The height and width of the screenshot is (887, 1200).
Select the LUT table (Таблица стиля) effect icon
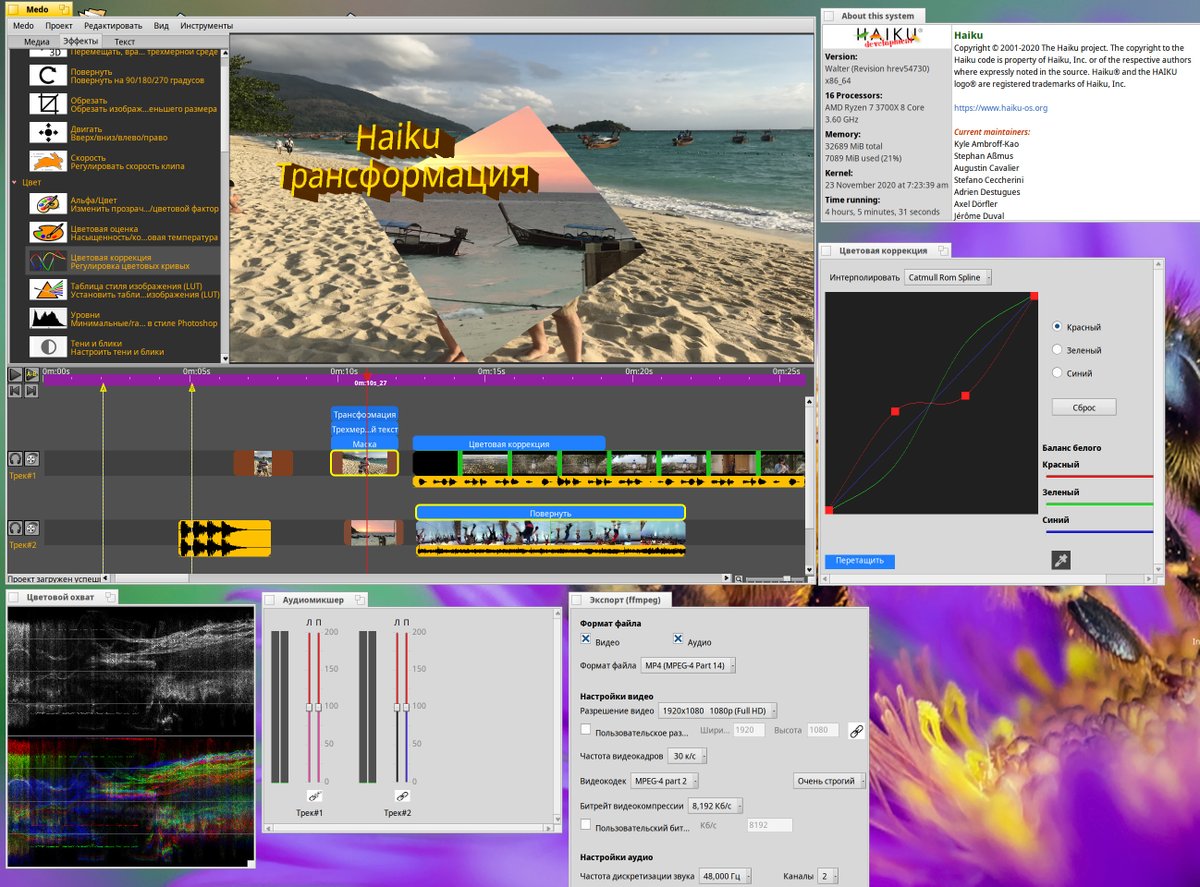pos(47,289)
